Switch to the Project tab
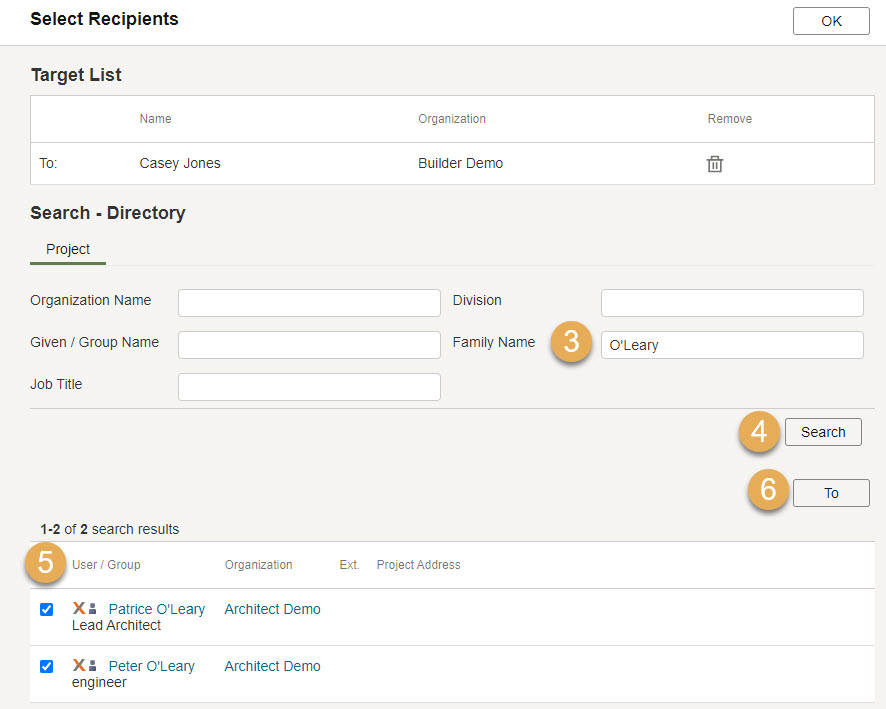Image resolution: width=886 pixels, height=709 pixels. [x=68, y=249]
